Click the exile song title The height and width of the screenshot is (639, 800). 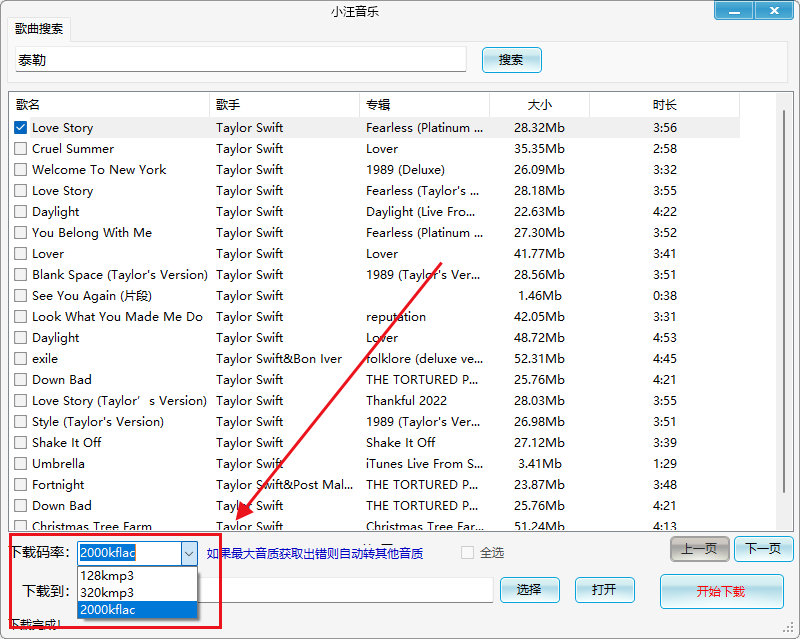[x=45, y=359]
